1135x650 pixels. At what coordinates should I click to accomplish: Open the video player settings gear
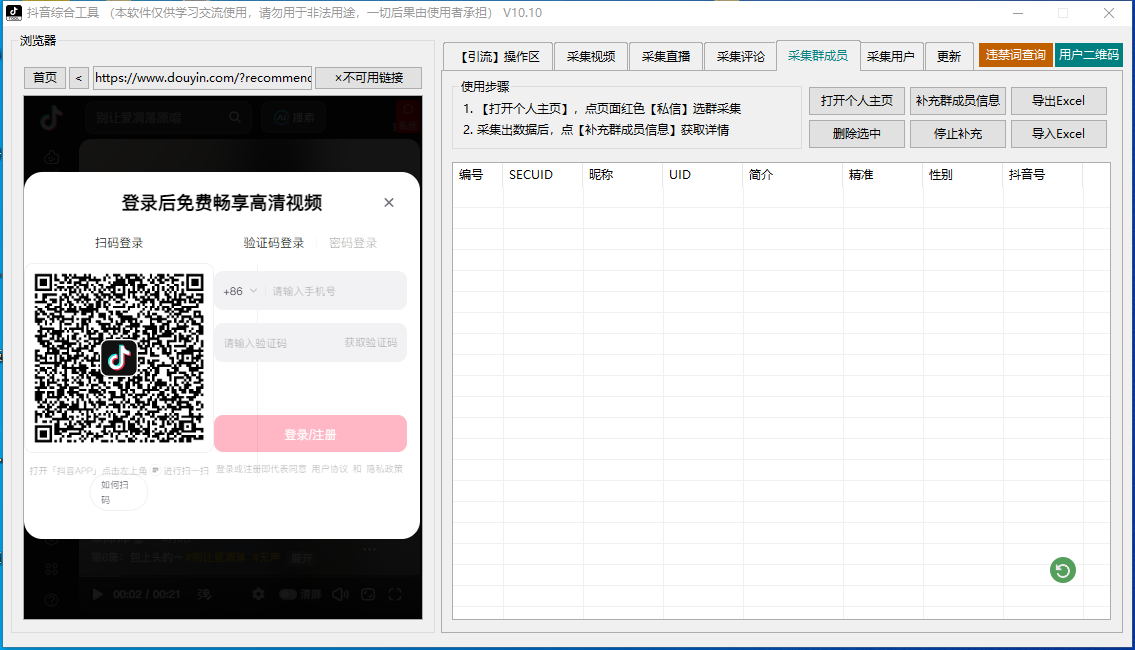click(258, 594)
